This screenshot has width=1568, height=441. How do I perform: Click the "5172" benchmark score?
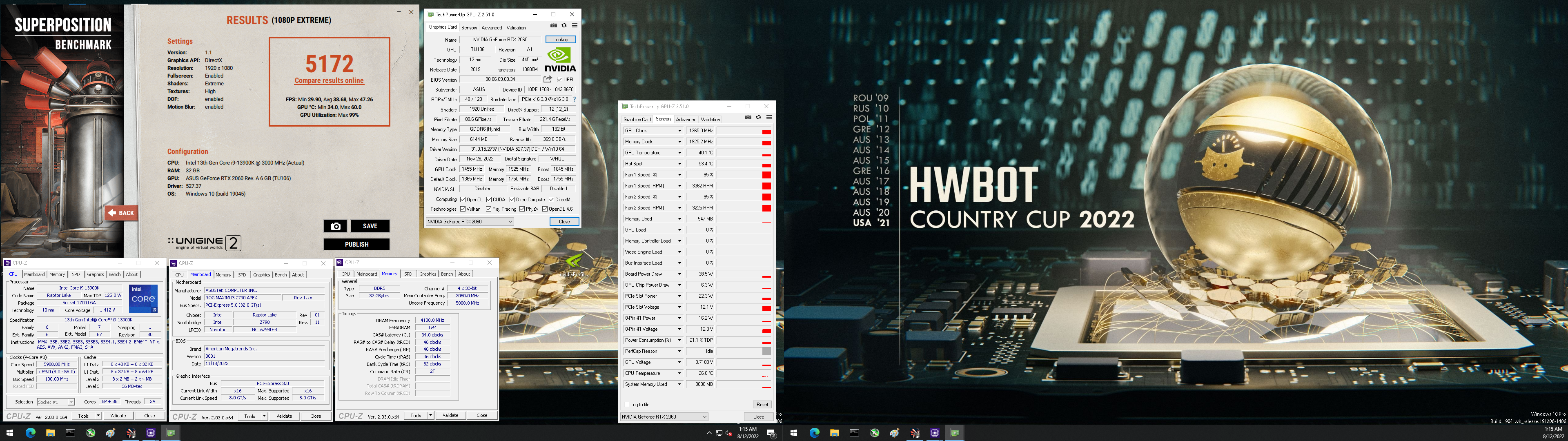click(329, 64)
